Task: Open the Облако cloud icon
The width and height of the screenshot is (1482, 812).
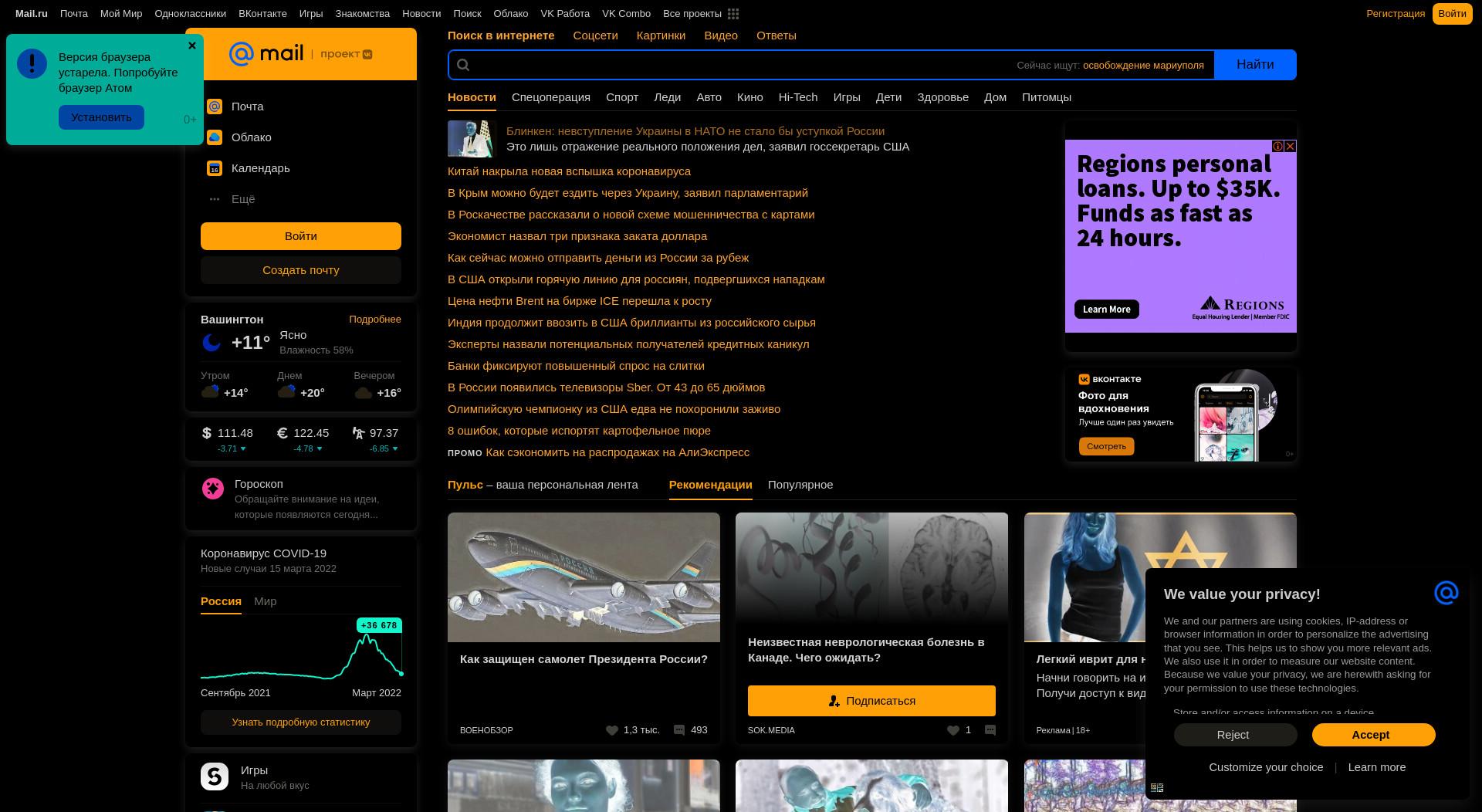Action: click(x=215, y=137)
